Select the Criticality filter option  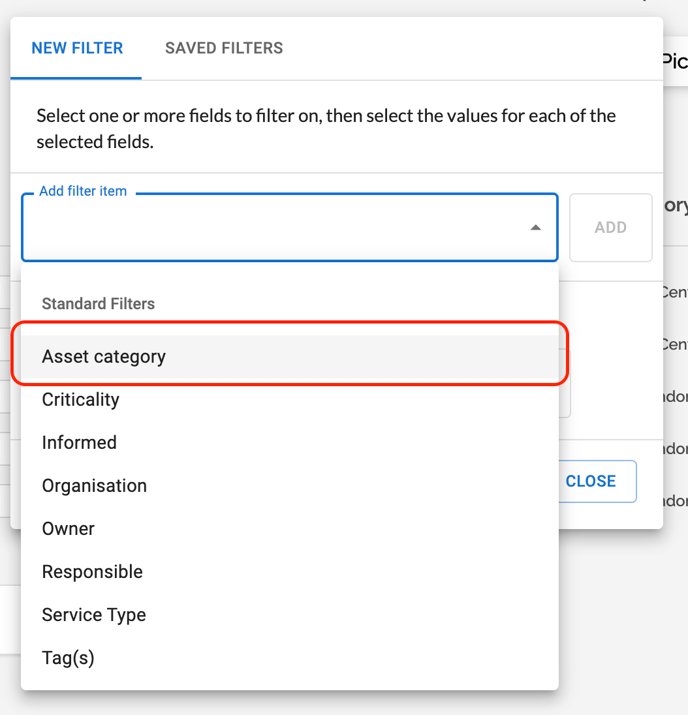tap(81, 400)
